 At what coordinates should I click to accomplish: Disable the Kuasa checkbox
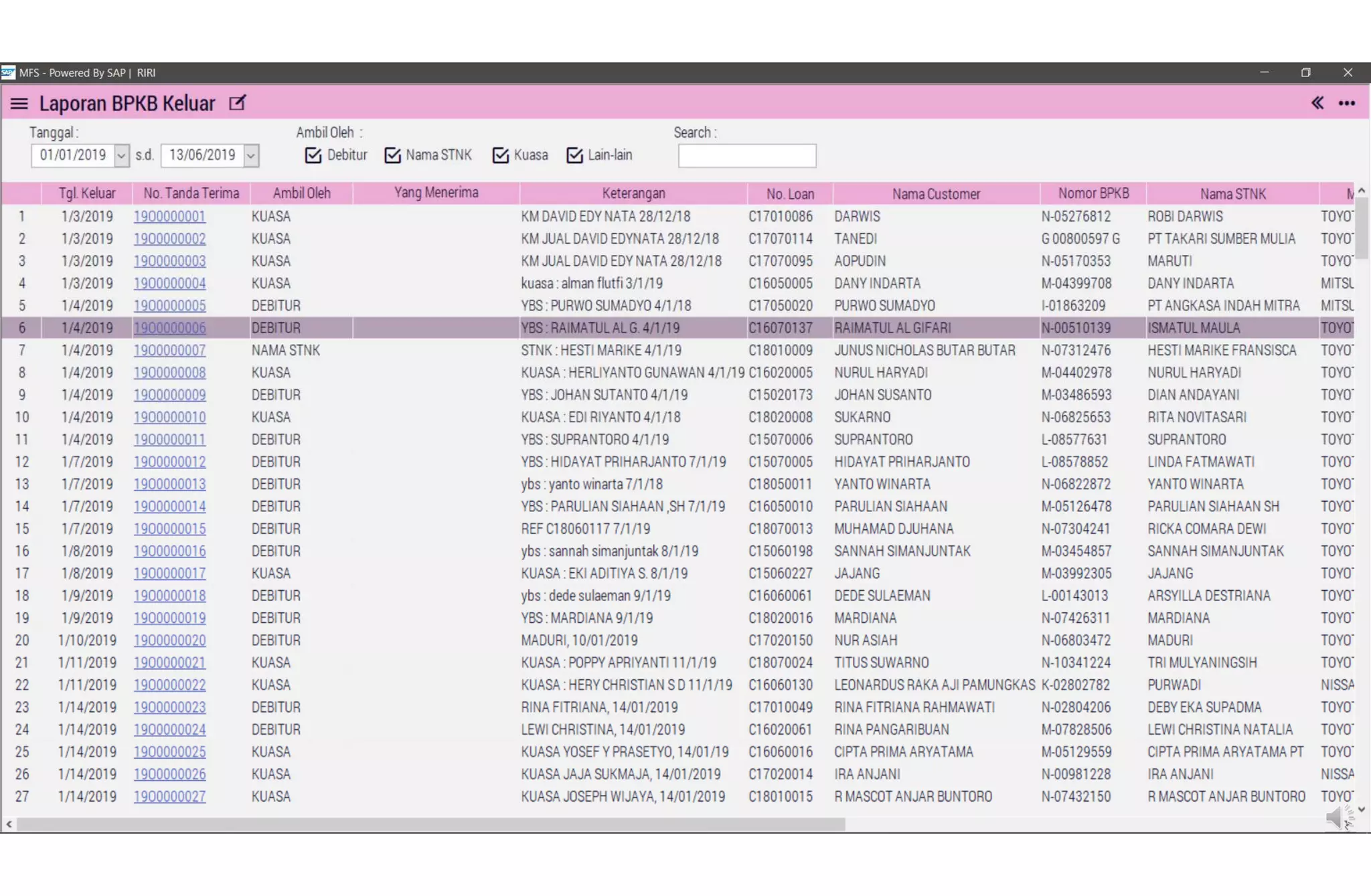click(x=501, y=155)
